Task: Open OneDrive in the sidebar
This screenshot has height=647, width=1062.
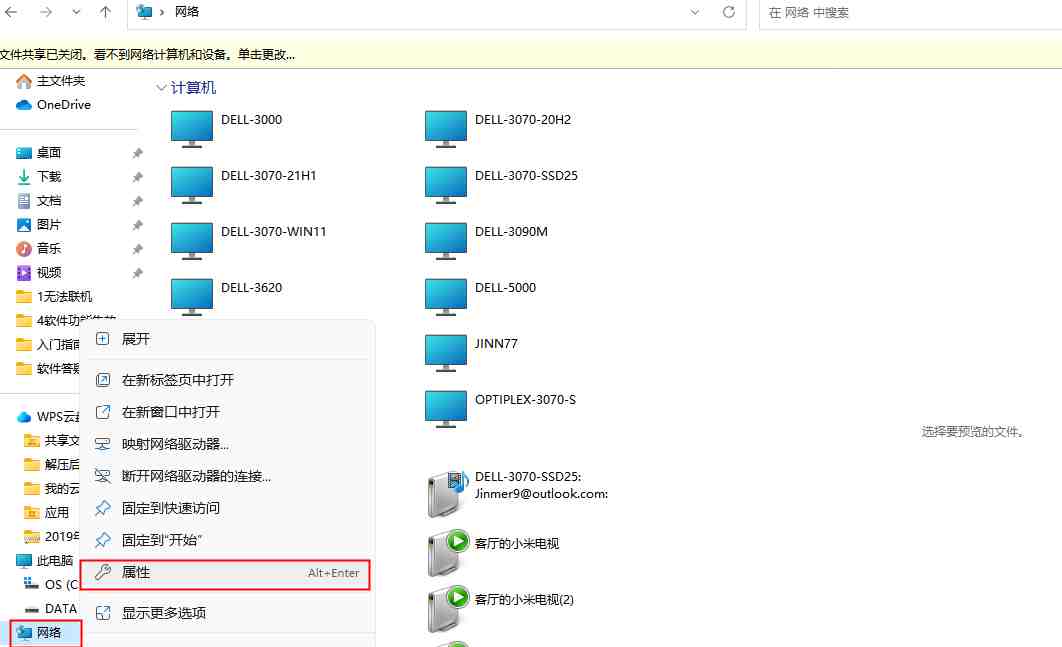Action: click(x=54, y=105)
